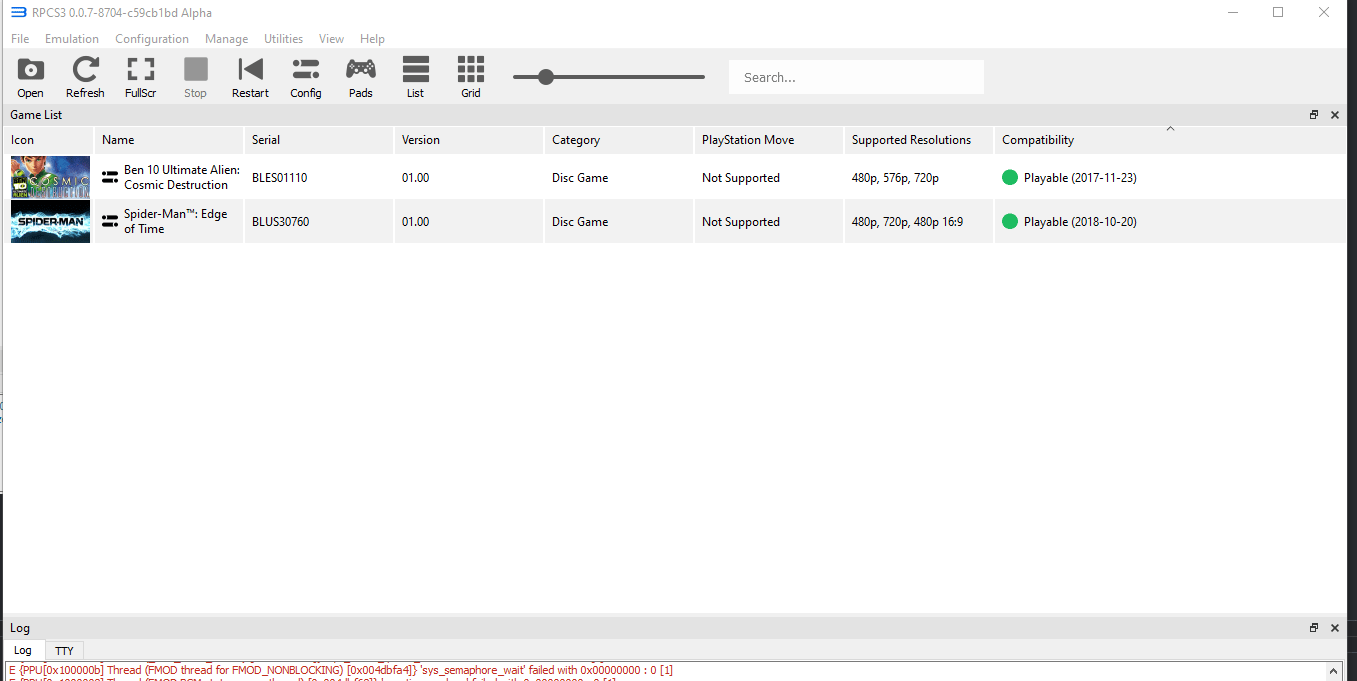Open the Configuration menu
Screen dimensions: 1357x681
[x=152, y=39]
